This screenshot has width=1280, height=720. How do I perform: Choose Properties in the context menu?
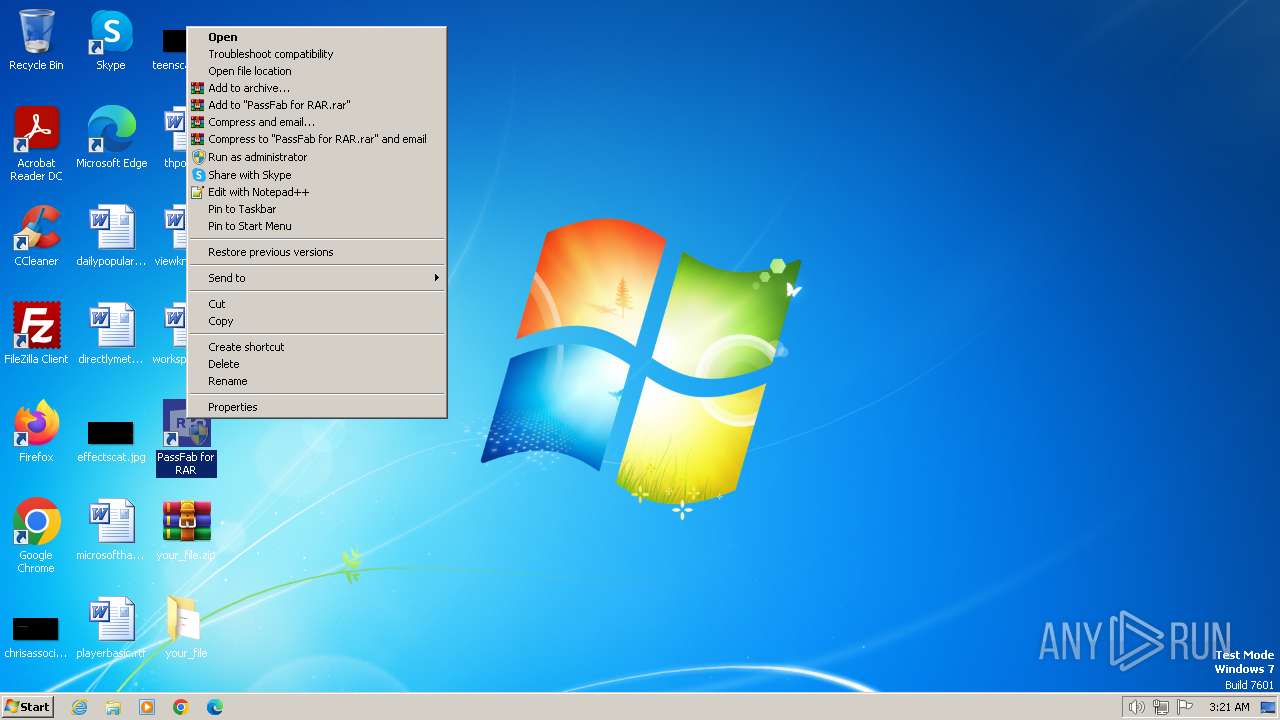click(x=316, y=407)
